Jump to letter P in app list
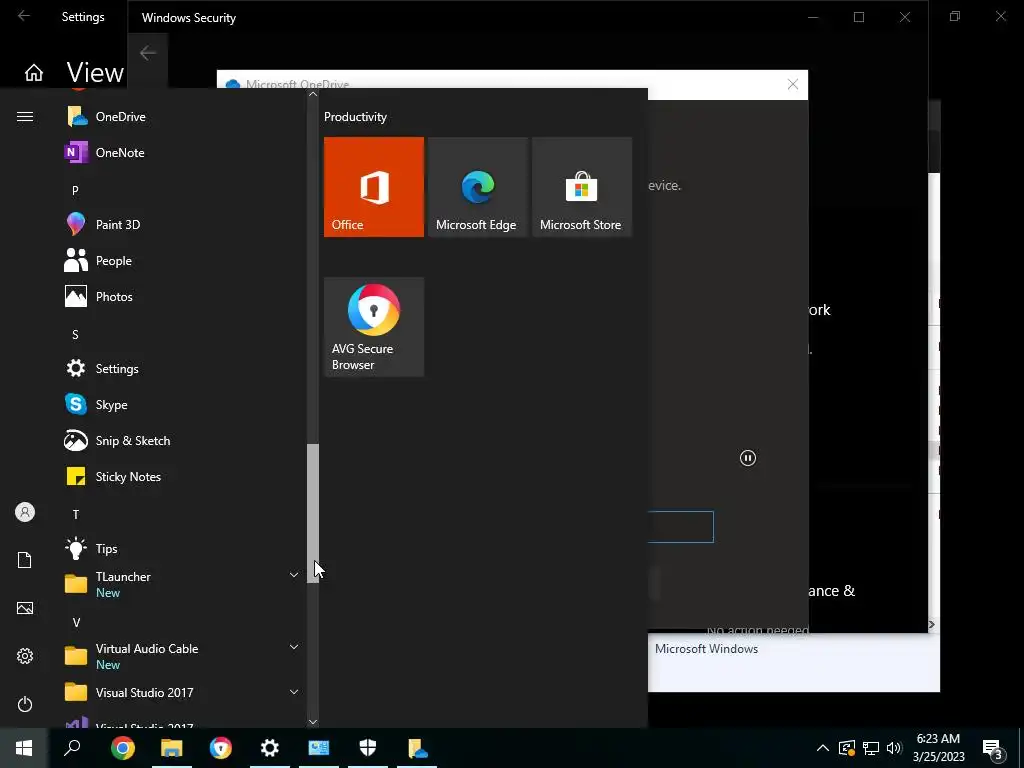This screenshot has height=768, width=1024. [x=75, y=191]
